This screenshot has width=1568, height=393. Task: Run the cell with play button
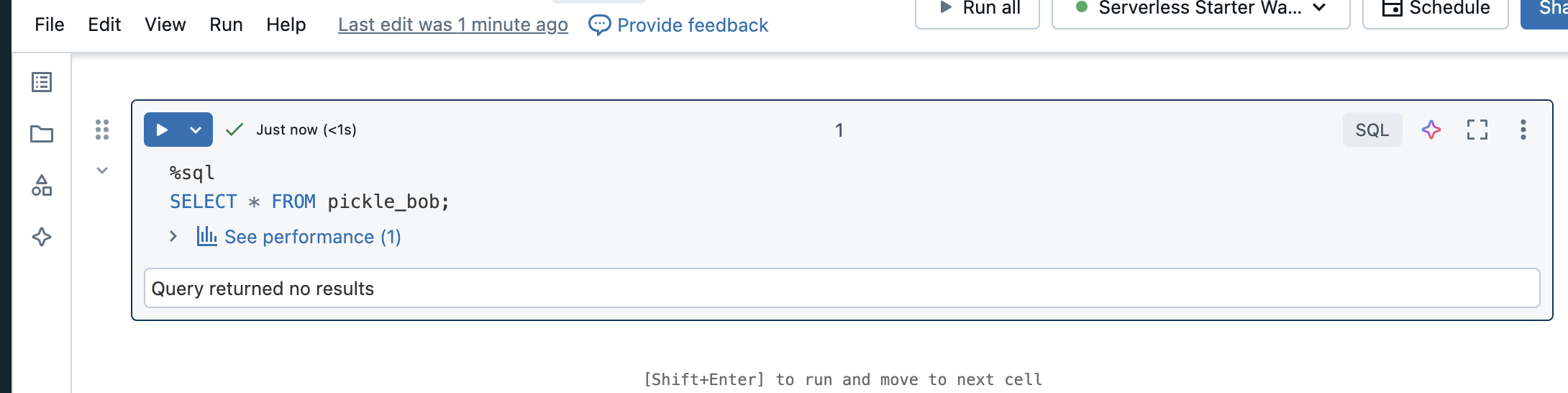(x=162, y=130)
